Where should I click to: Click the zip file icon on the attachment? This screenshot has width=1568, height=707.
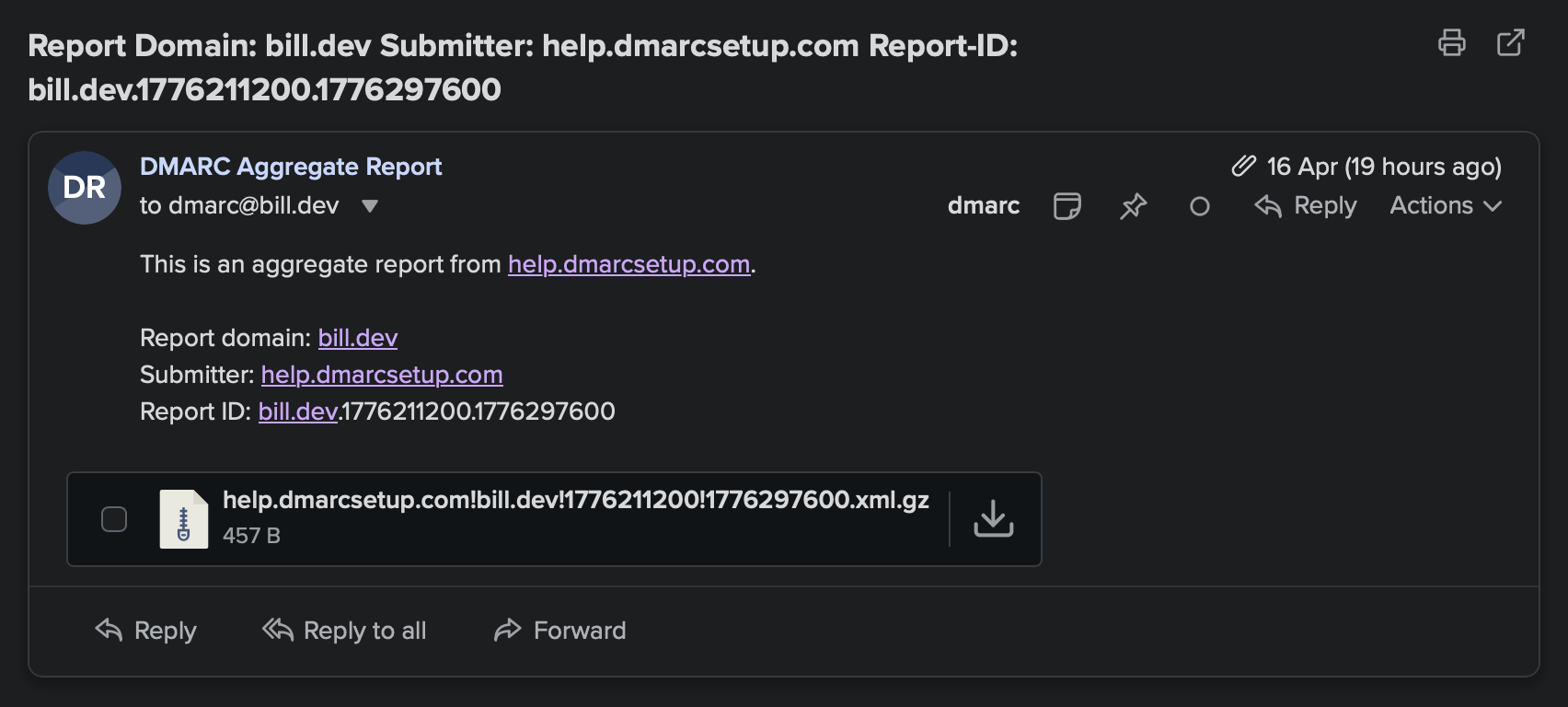(x=183, y=518)
